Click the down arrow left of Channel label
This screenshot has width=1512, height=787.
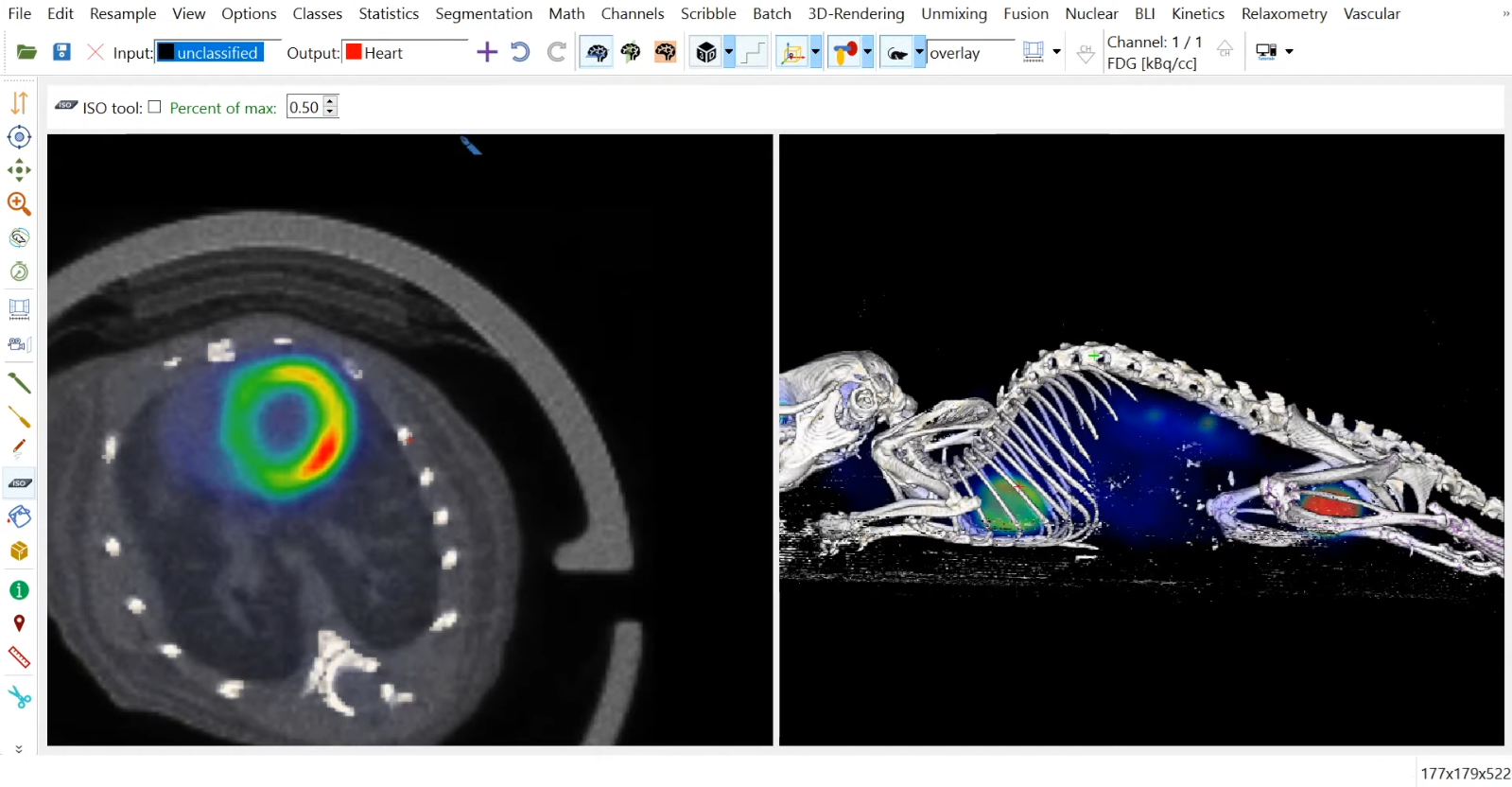coord(1086,56)
